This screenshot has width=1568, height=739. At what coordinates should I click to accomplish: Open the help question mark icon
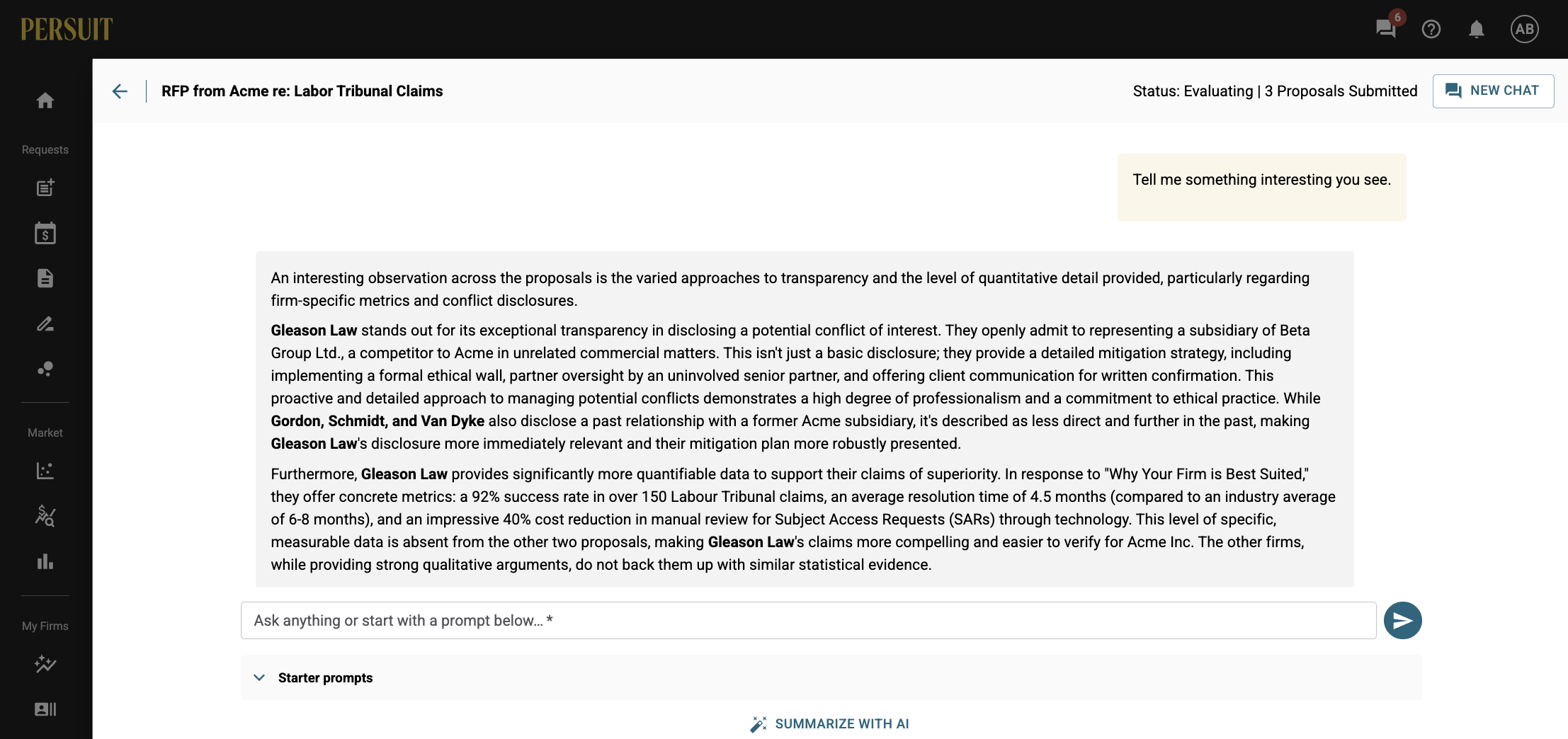(1431, 29)
